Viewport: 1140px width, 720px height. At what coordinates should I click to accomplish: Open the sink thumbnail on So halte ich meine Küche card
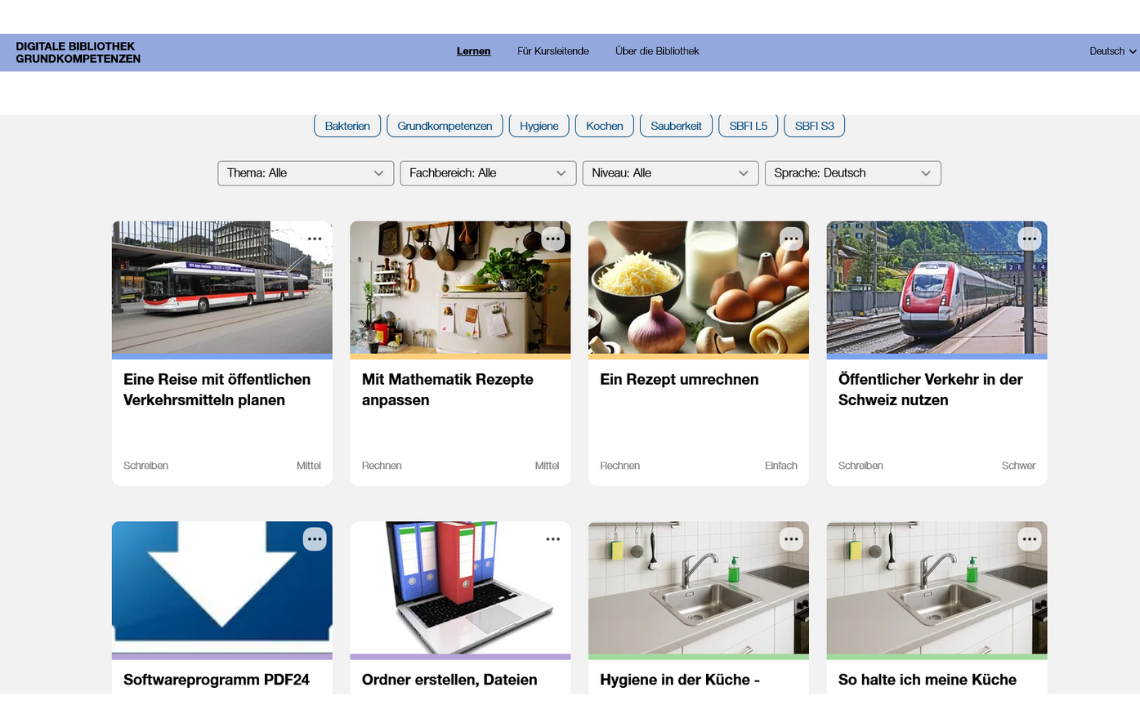(x=936, y=587)
